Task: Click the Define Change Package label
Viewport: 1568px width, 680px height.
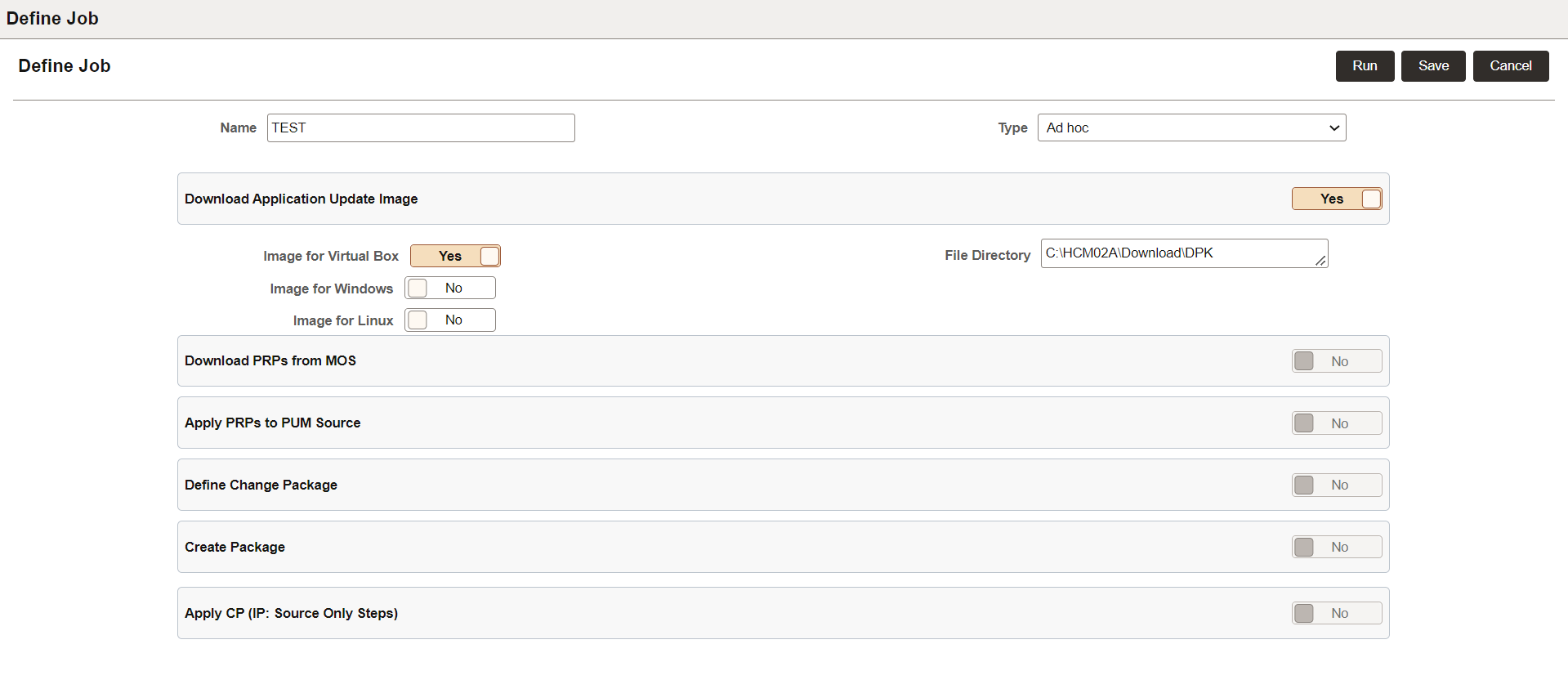Action: pyautogui.click(x=261, y=485)
